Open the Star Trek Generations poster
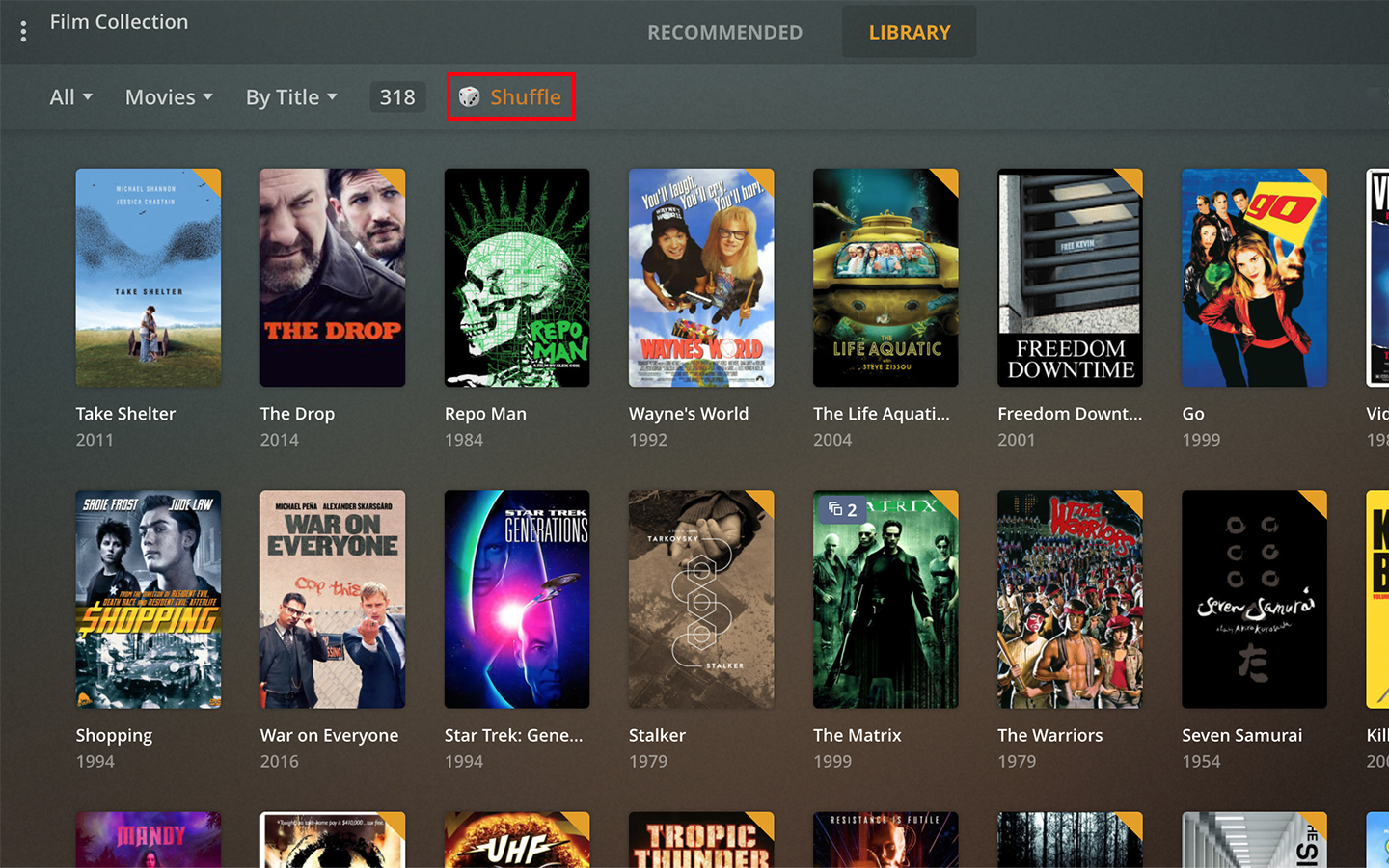This screenshot has width=1389, height=868. click(517, 599)
